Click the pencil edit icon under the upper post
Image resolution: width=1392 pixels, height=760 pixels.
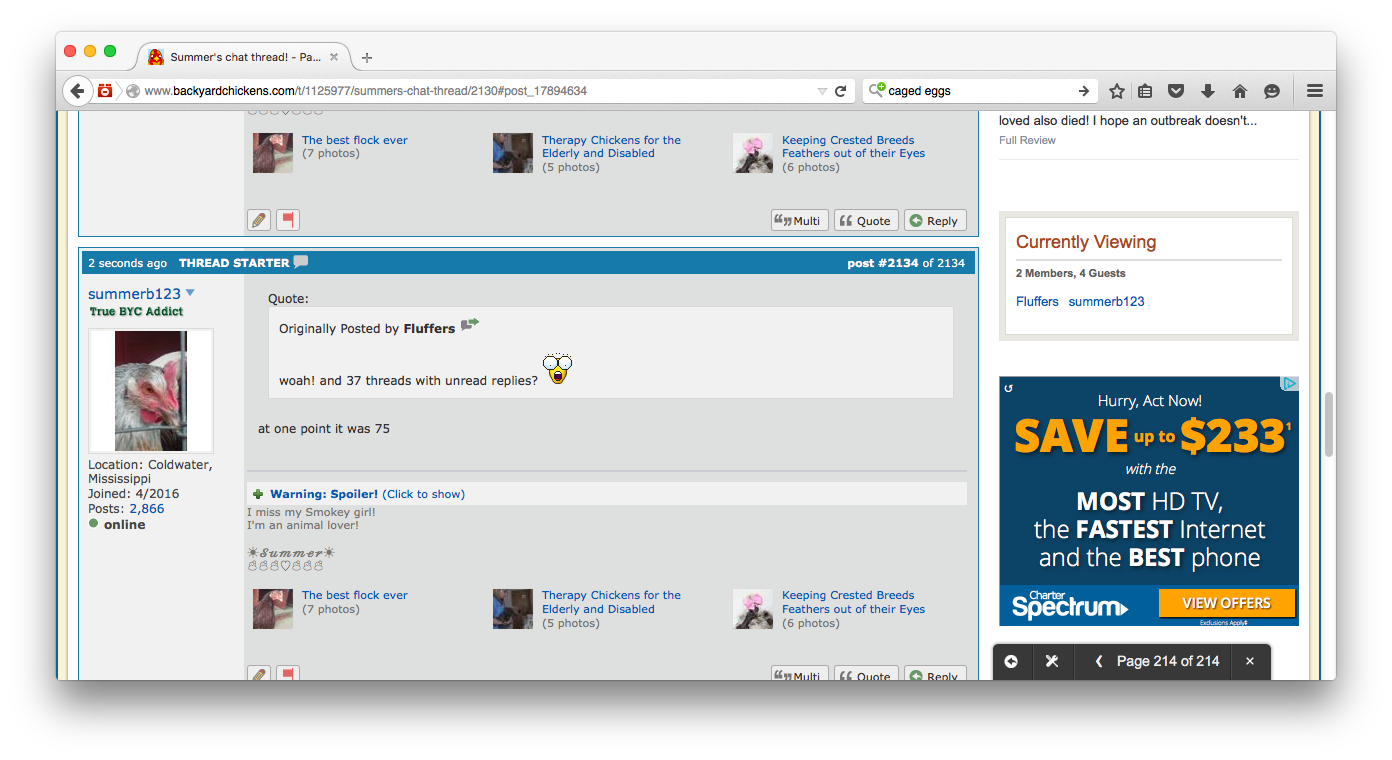(x=259, y=220)
